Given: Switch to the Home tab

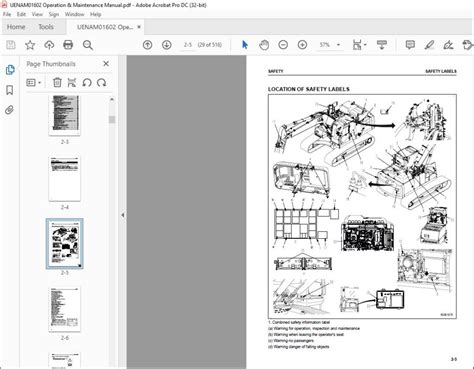Looking at the screenshot, I should 16,27.
